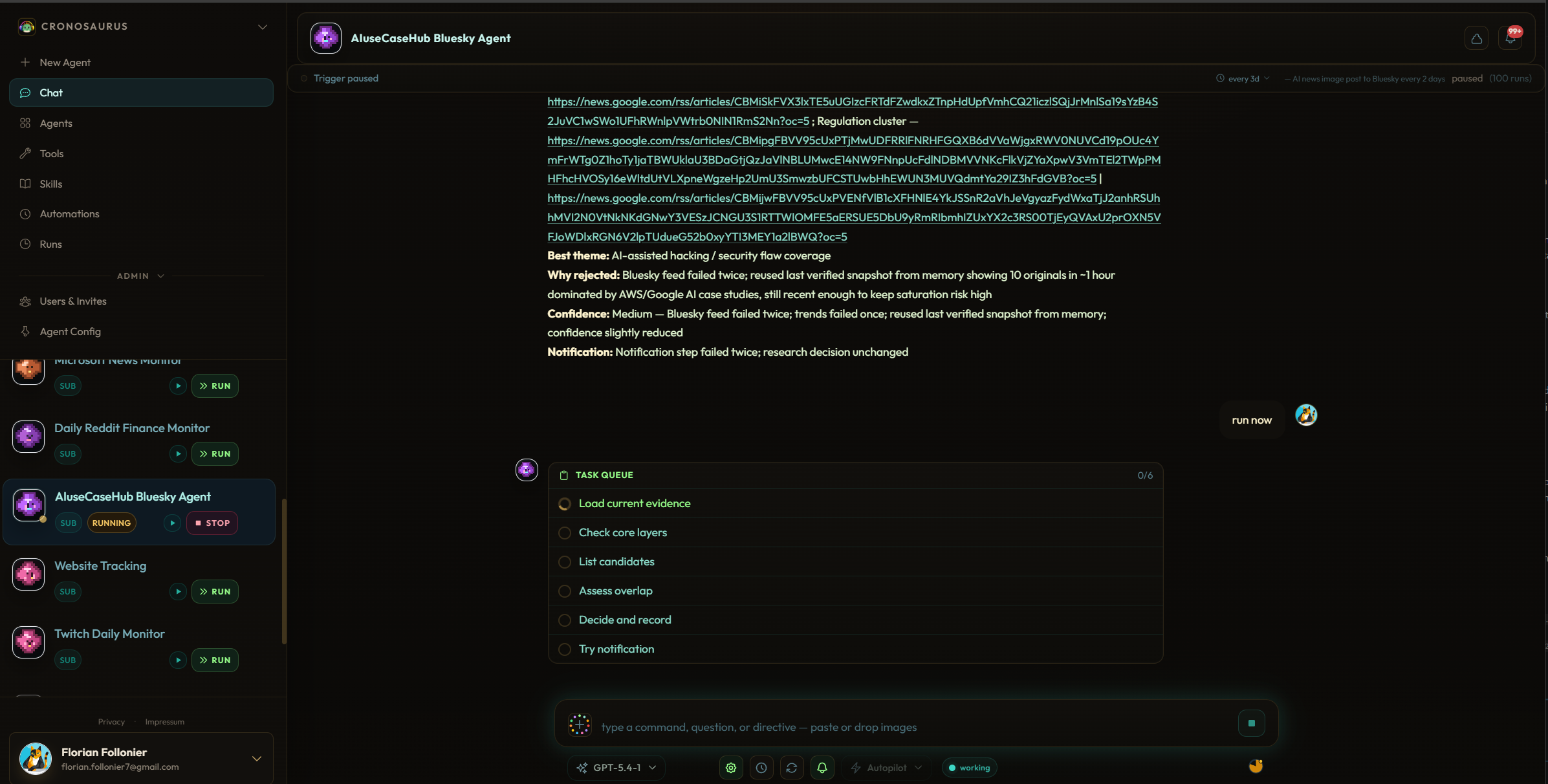1548x784 pixels.
Task: Open the news link starting CBMijwFBVV95
Action: (x=854, y=217)
